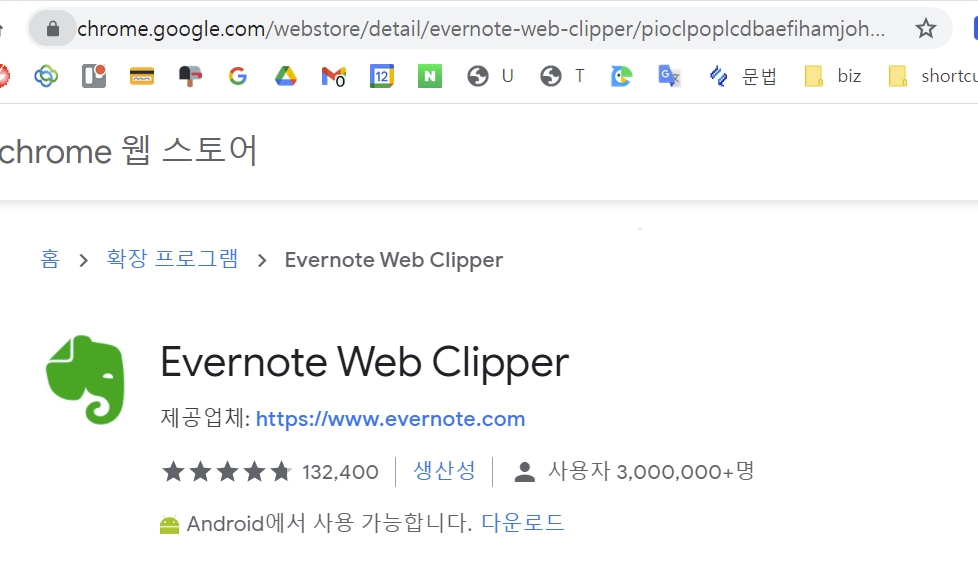Open the Gmail bookmark
The image size is (978, 564).
tap(334, 77)
